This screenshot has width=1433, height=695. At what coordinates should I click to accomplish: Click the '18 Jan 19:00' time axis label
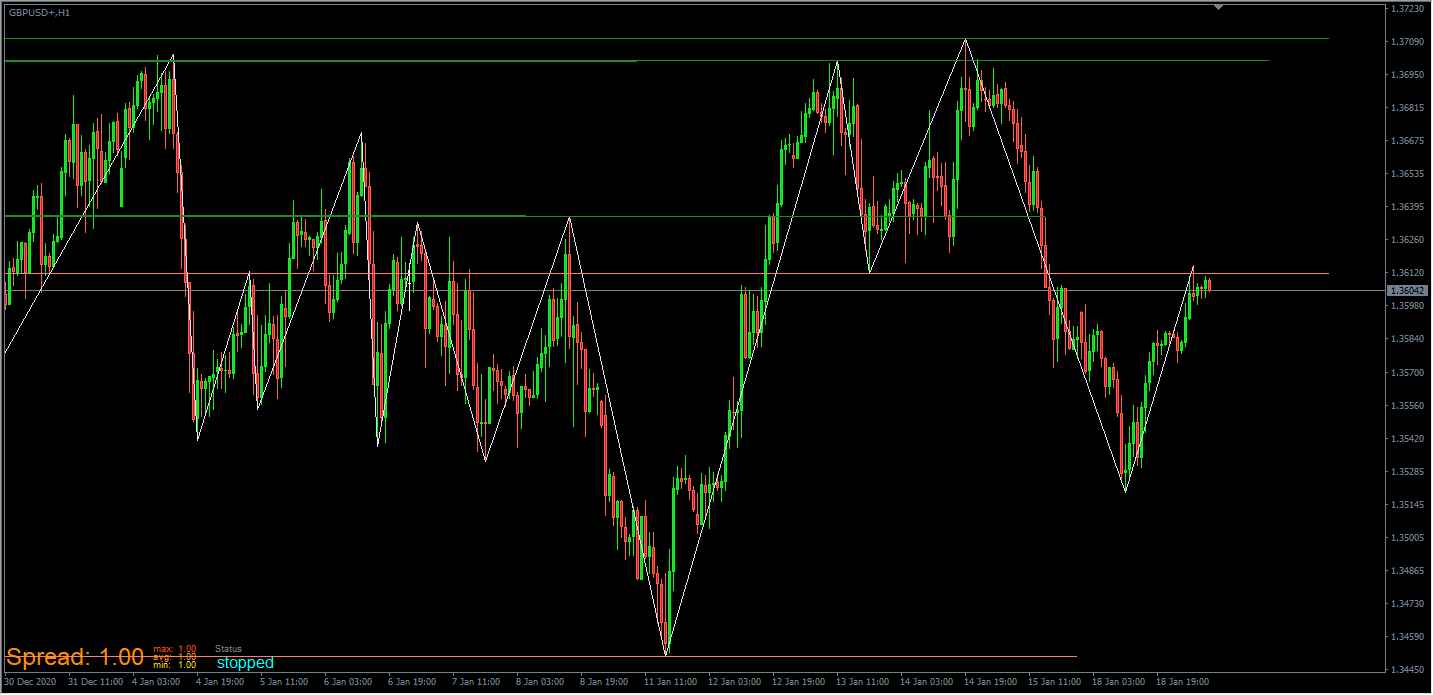[1182, 682]
